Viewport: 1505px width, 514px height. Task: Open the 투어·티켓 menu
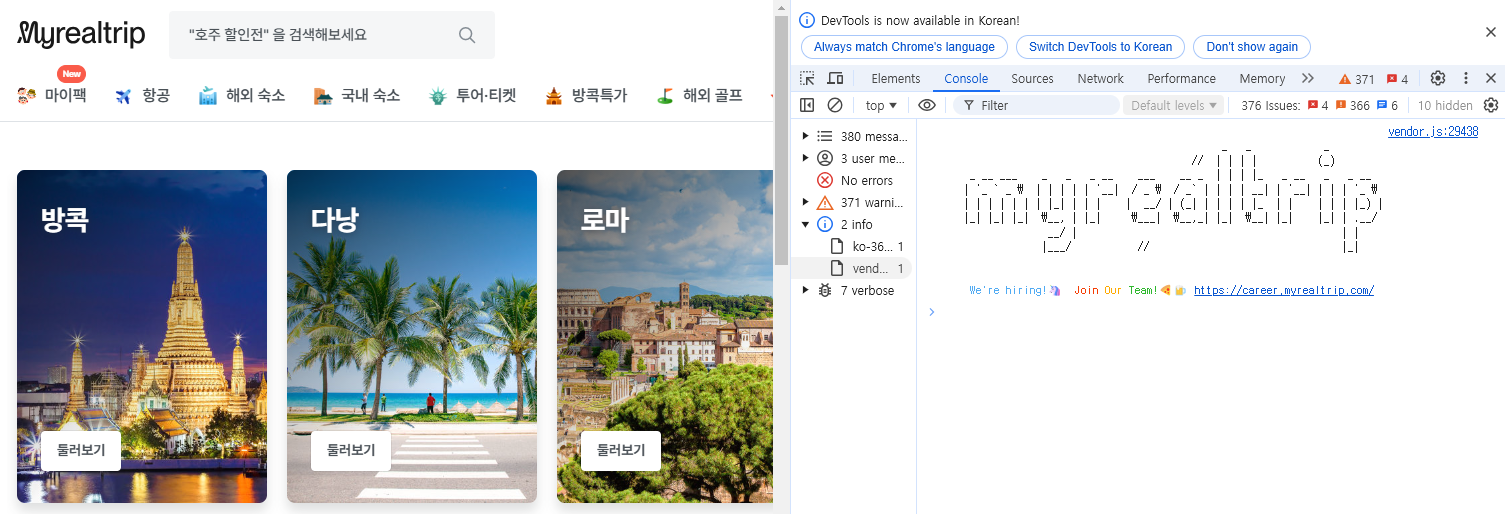click(472, 96)
